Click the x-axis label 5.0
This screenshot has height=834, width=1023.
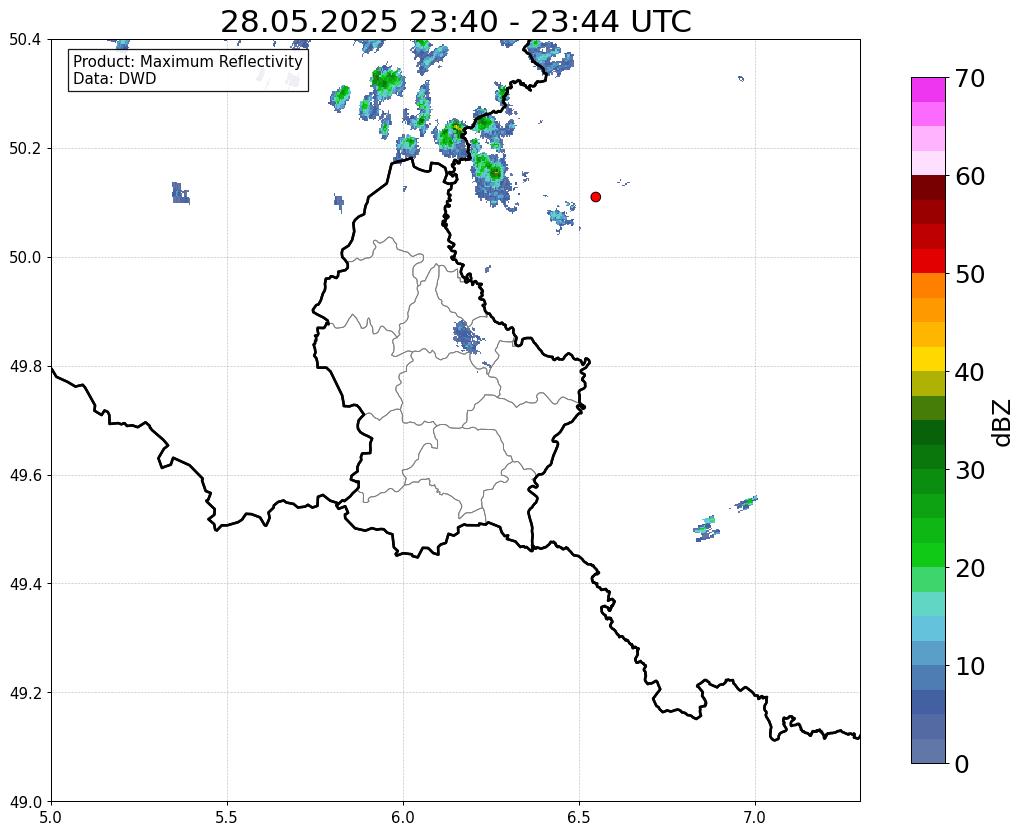pos(51,817)
